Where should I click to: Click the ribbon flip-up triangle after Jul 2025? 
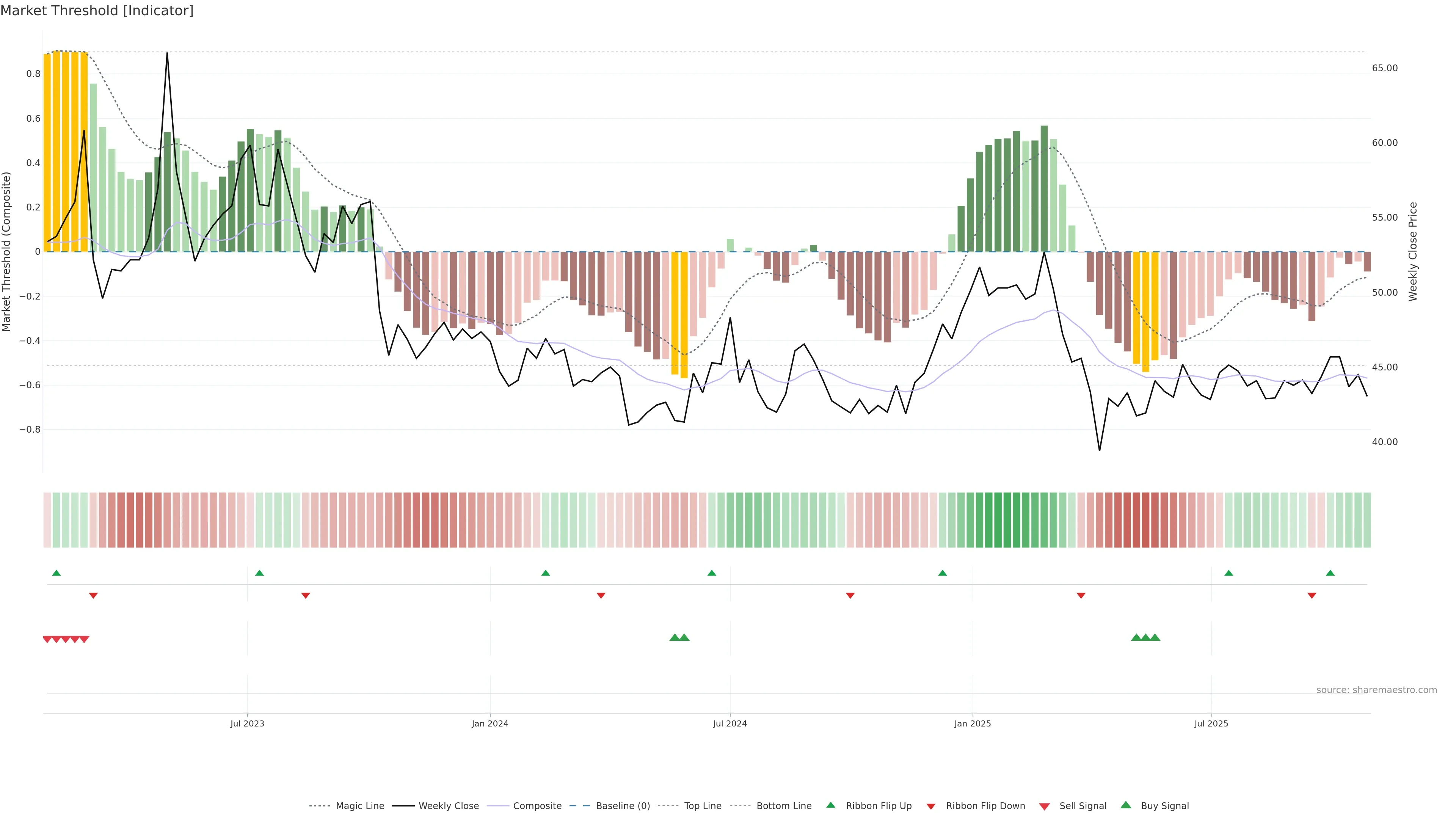(x=1228, y=573)
